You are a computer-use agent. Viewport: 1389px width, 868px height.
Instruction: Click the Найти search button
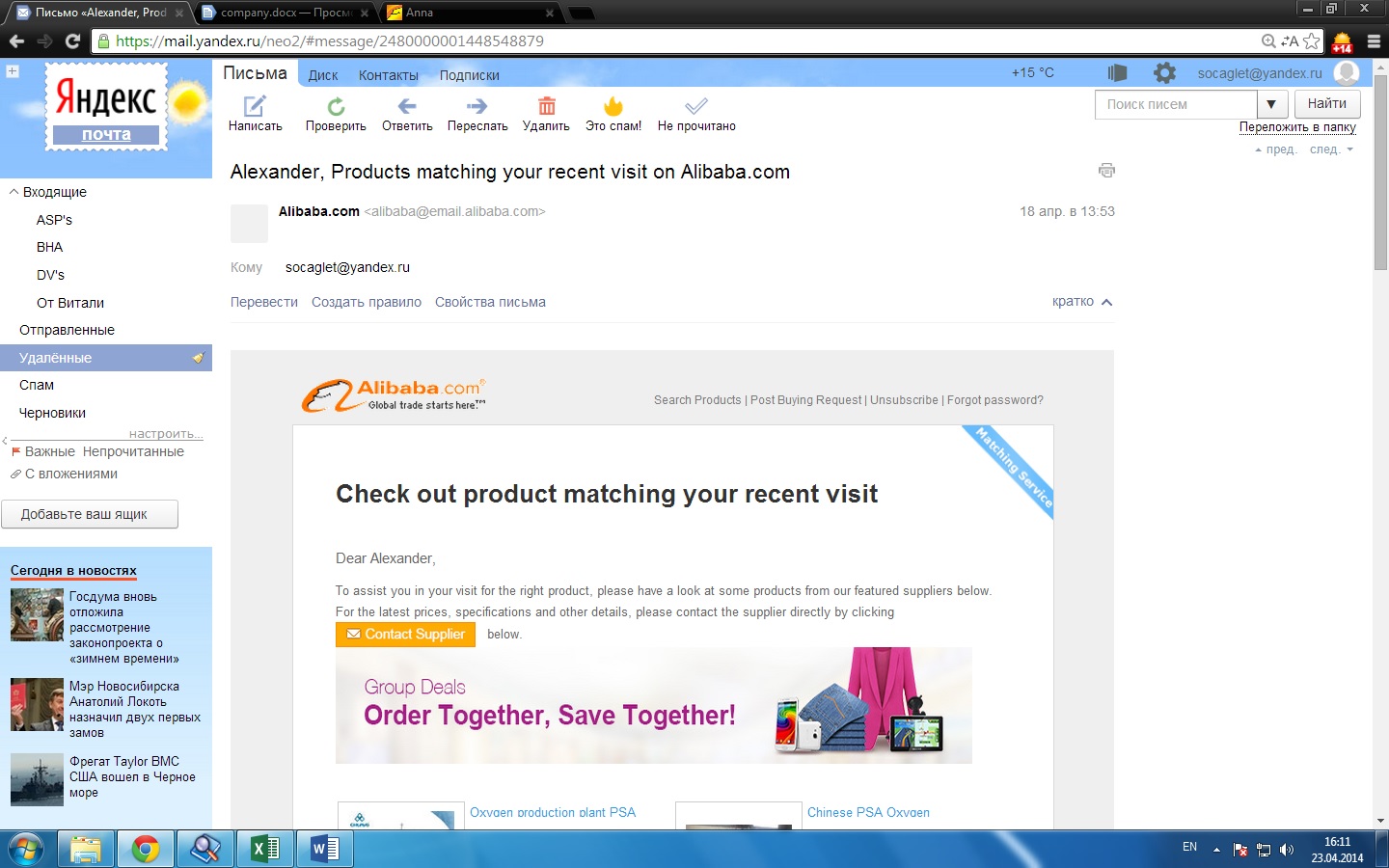pos(1327,104)
